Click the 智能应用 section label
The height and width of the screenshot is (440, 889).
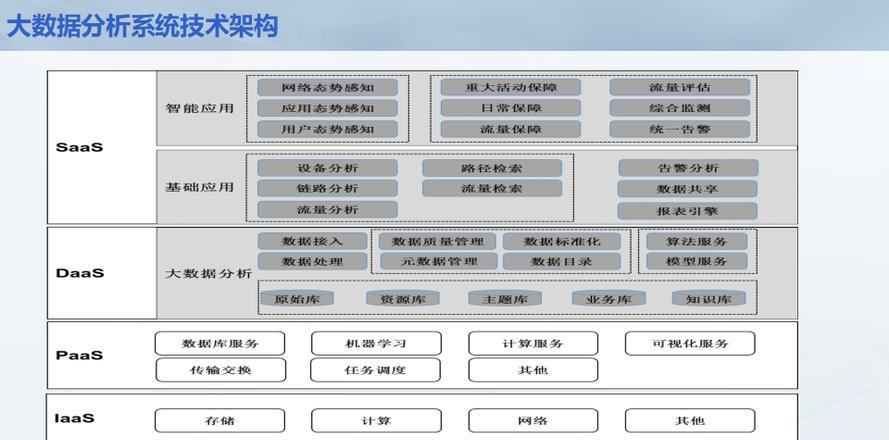[200, 108]
